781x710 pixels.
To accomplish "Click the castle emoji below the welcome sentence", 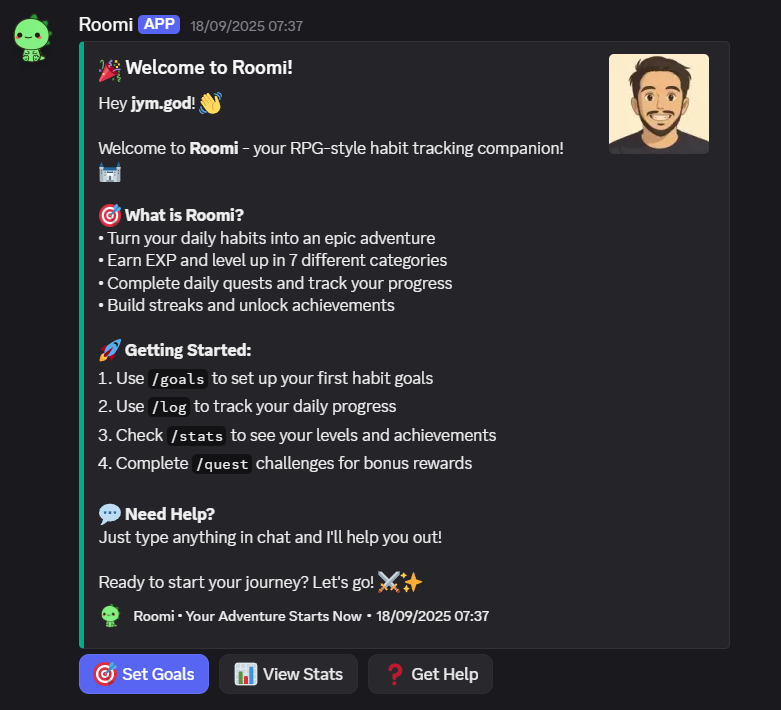I will (109, 172).
